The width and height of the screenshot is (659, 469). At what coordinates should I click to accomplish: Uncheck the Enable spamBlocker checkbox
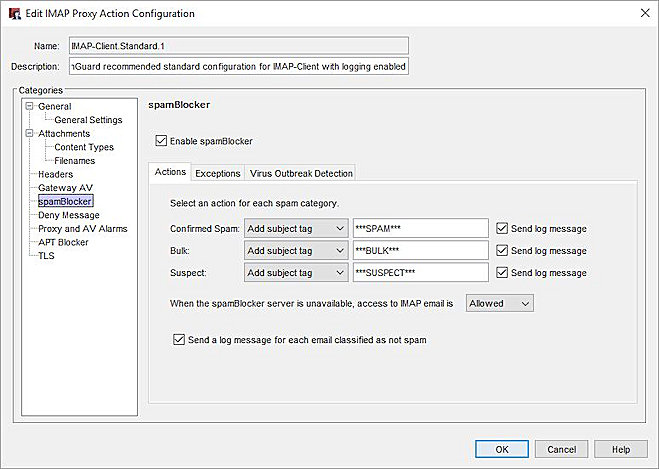[162, 141]
